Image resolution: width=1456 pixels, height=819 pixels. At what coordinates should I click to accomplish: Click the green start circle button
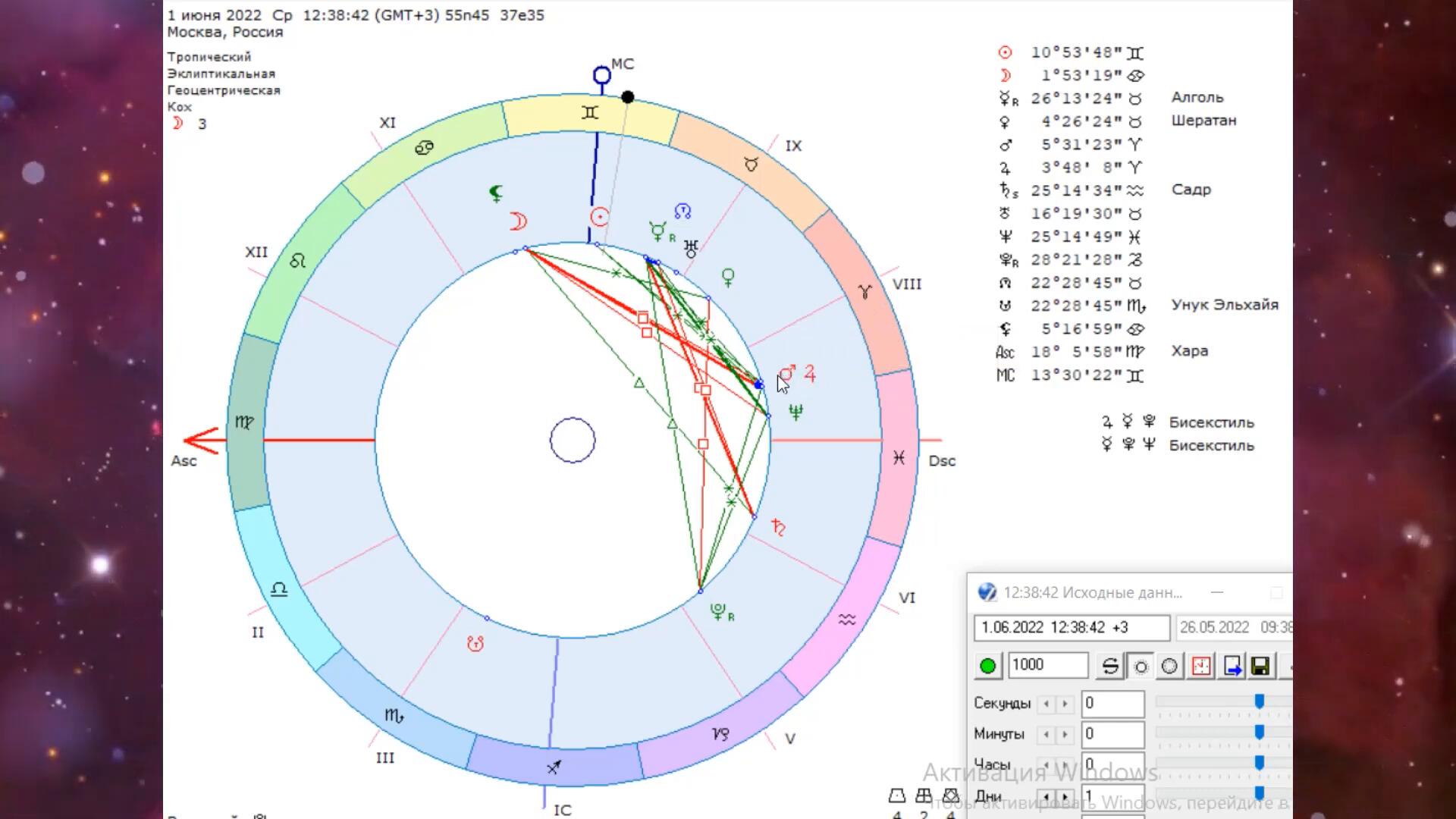[987, 666]
